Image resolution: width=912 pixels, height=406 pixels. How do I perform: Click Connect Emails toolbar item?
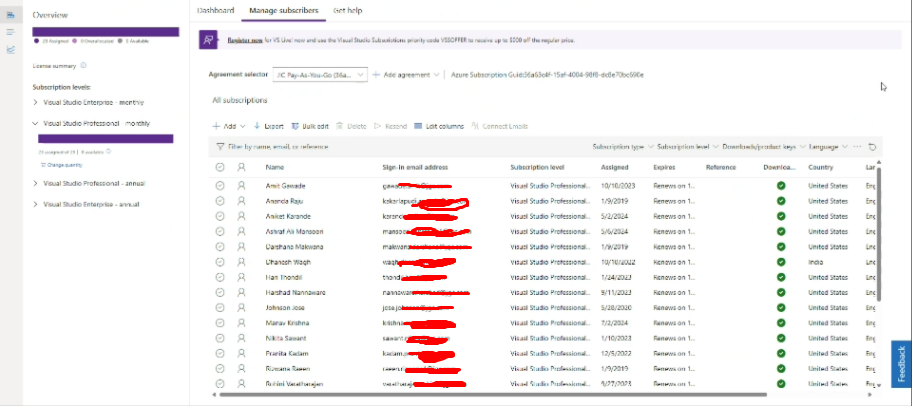[x=500, y=126]
